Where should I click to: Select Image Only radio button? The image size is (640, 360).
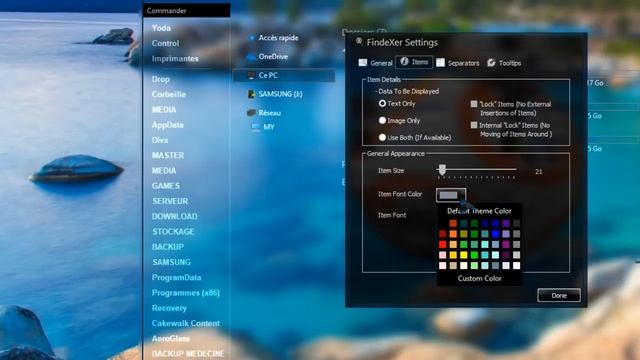(x=382, y=120)
